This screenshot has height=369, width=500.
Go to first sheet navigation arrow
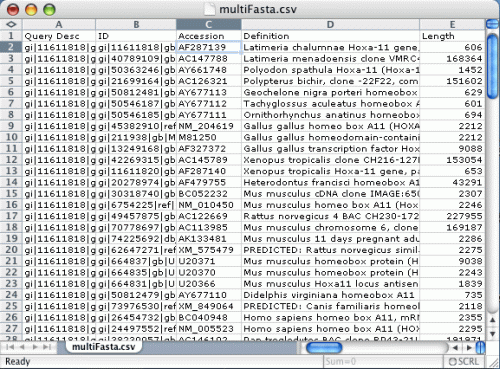[10, 347]
